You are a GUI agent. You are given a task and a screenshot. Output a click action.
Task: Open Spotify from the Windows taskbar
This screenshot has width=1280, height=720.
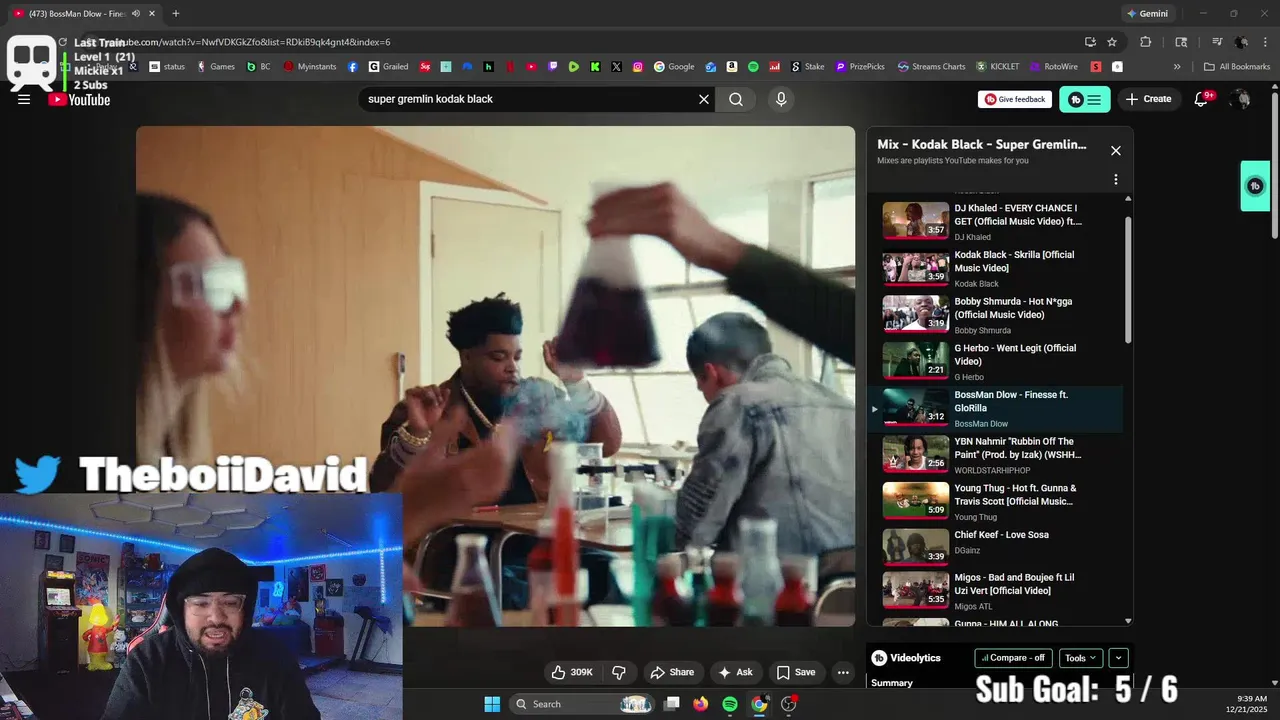(730, 704)
